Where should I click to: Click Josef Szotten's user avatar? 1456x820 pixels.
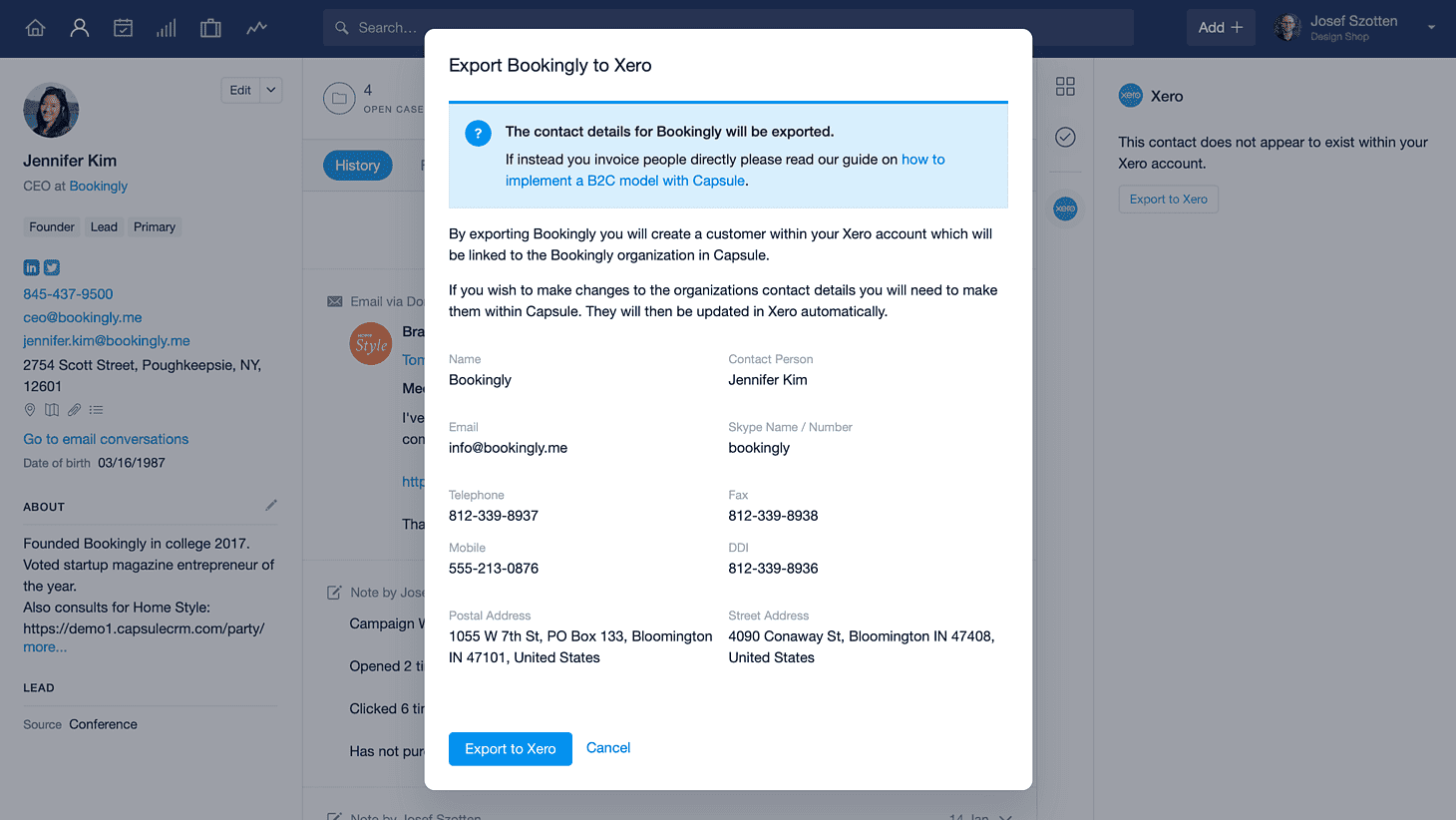pyautogui.click(x=1288, y=28)
